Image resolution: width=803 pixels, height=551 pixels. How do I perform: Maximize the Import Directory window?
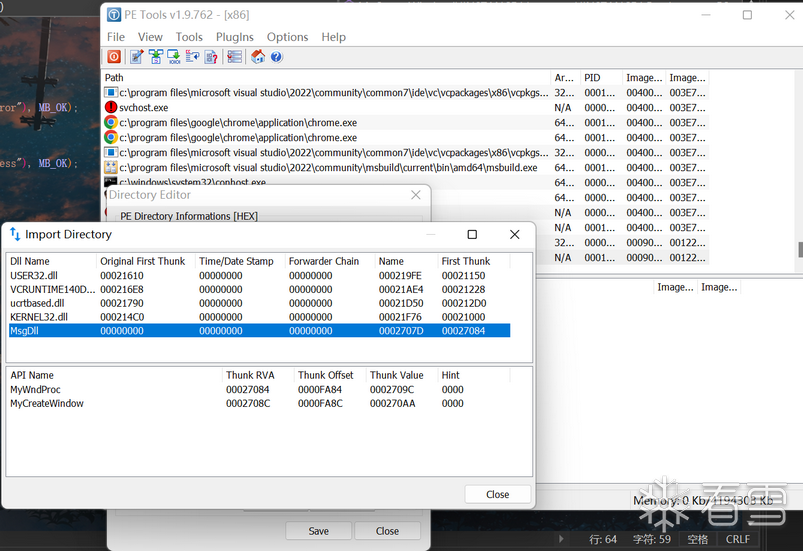tap(472, 234)
